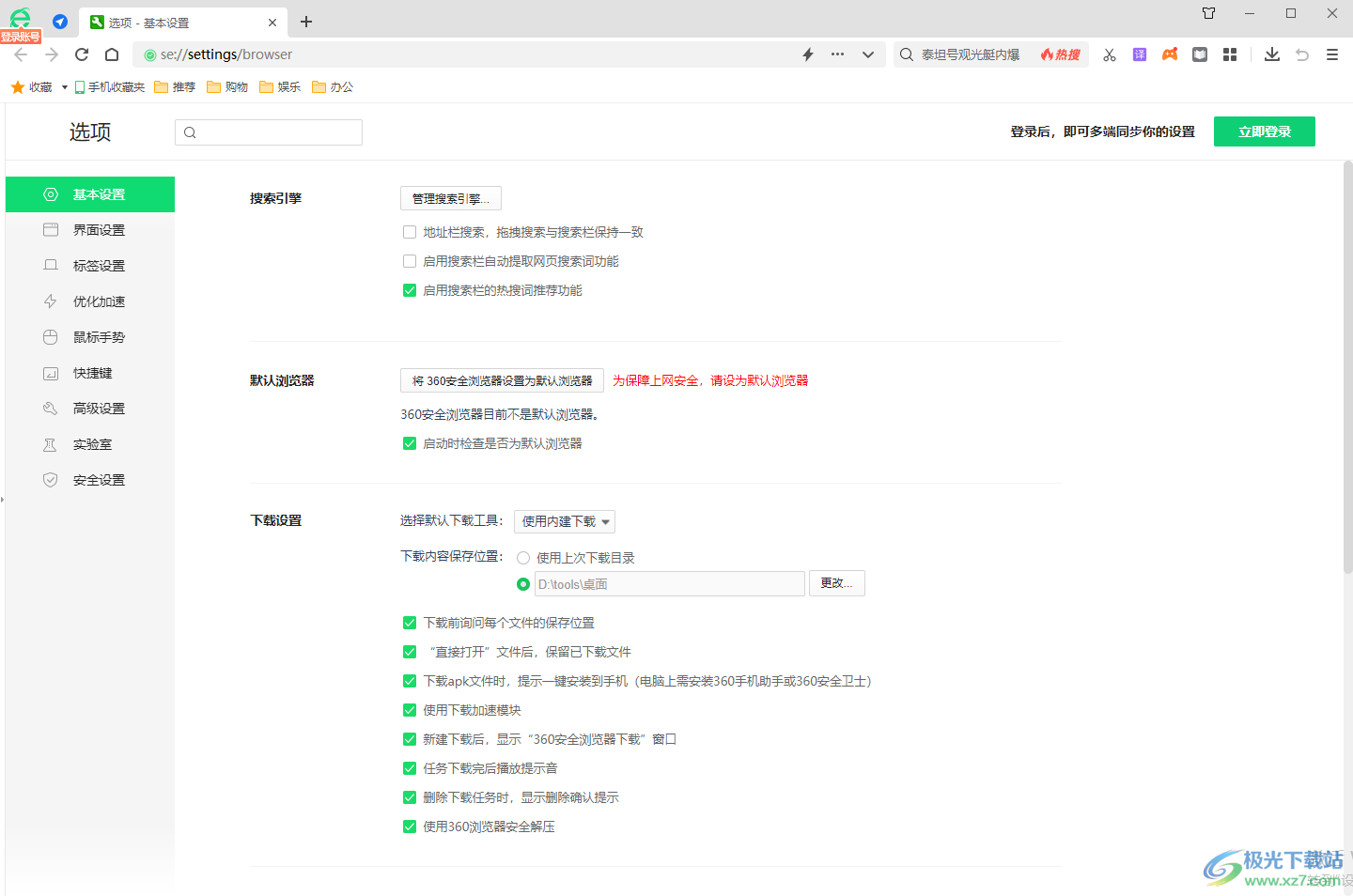
Task: Select the D:\tools\桌面 path radio button
Action: (x=523, y=584)
